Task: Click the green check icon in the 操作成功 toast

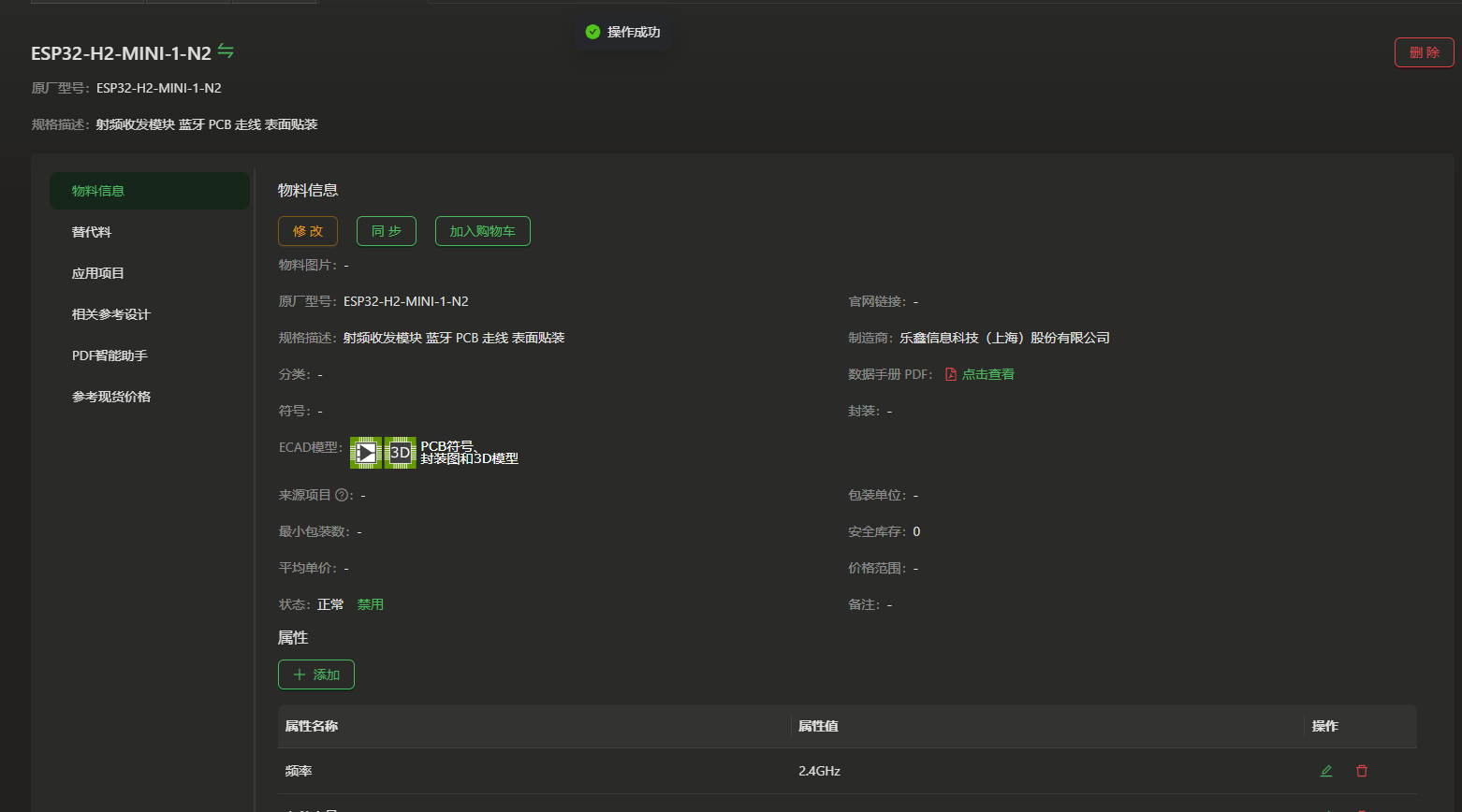Action: pyautogui.click(x=592, y=32)
